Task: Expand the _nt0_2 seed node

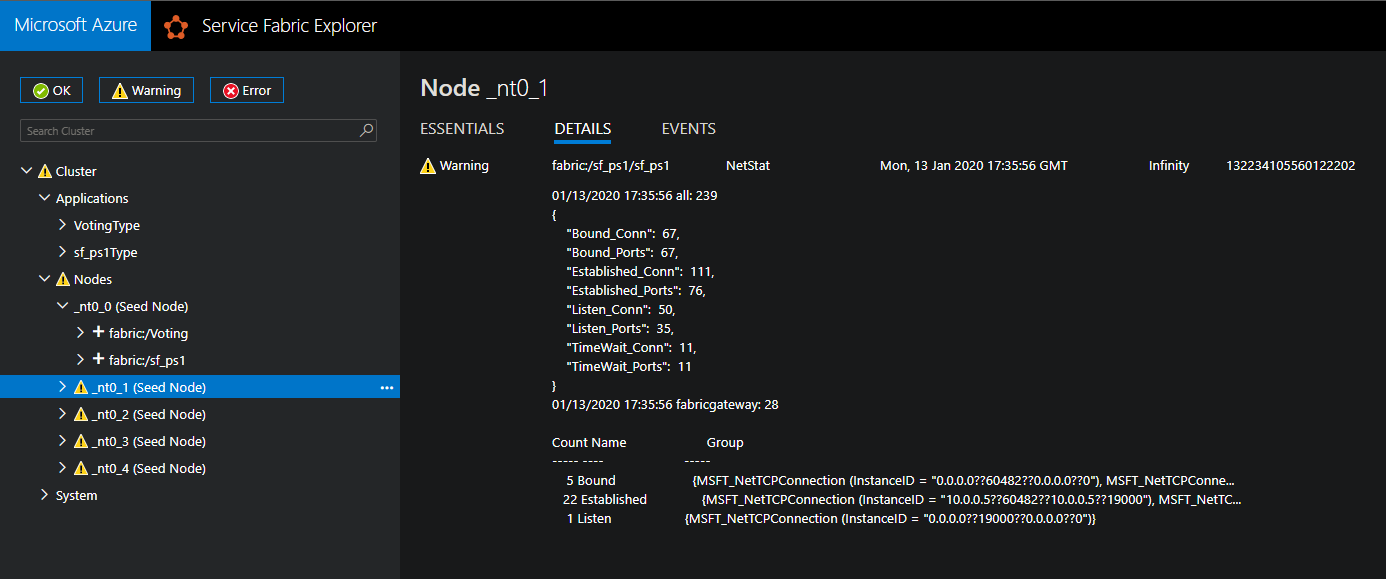Action: point(62,415)
